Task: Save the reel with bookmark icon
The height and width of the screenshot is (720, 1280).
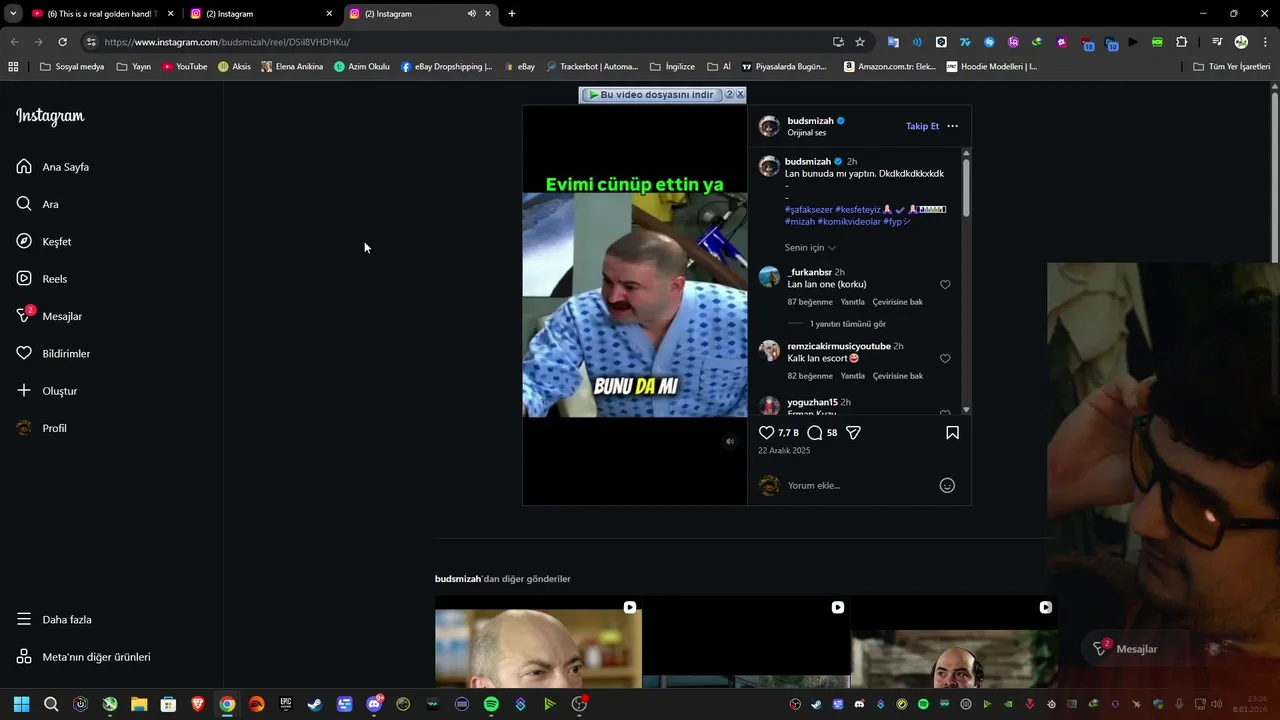Action: 952,432
